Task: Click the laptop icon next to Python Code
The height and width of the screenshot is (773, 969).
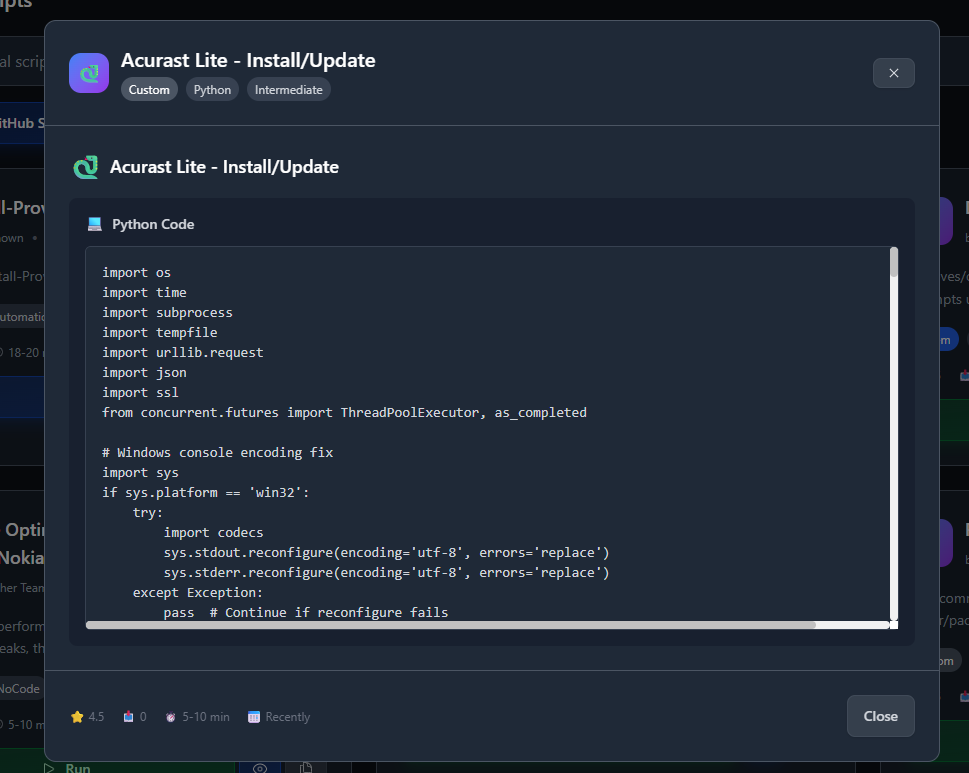Action: coord(95,224)
